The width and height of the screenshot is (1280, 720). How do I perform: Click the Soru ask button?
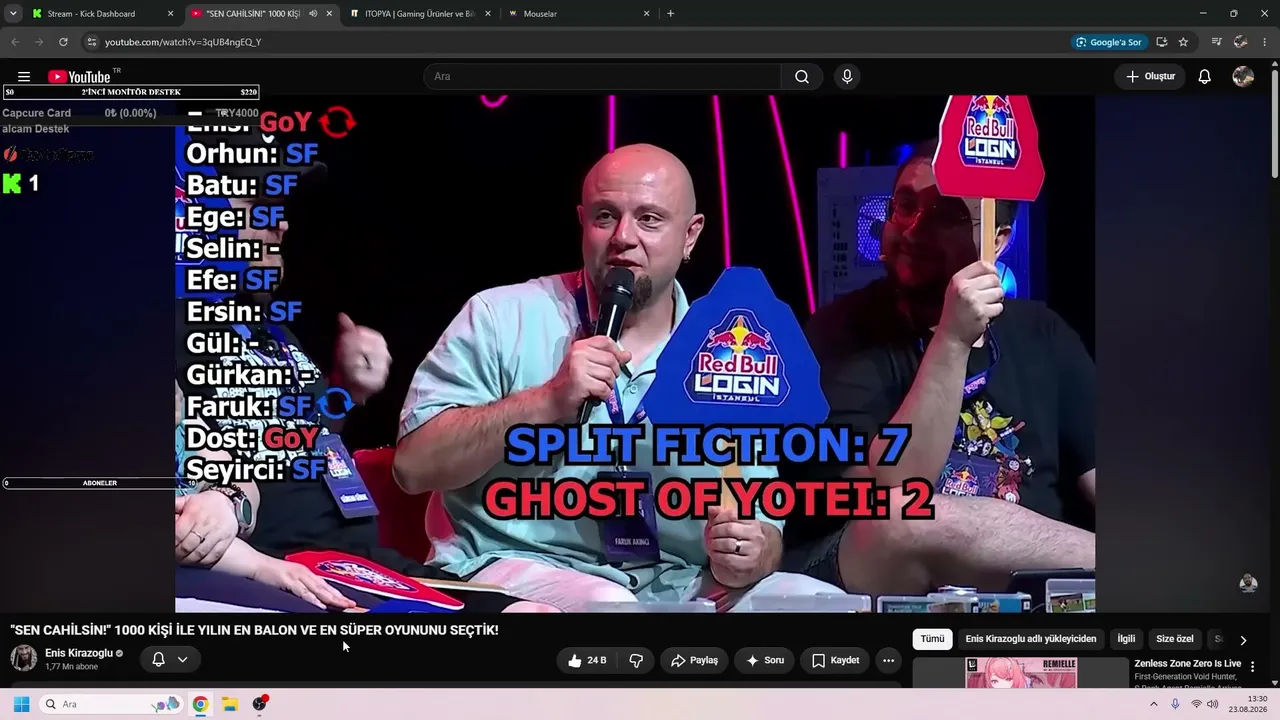click(x=765, y=660)
